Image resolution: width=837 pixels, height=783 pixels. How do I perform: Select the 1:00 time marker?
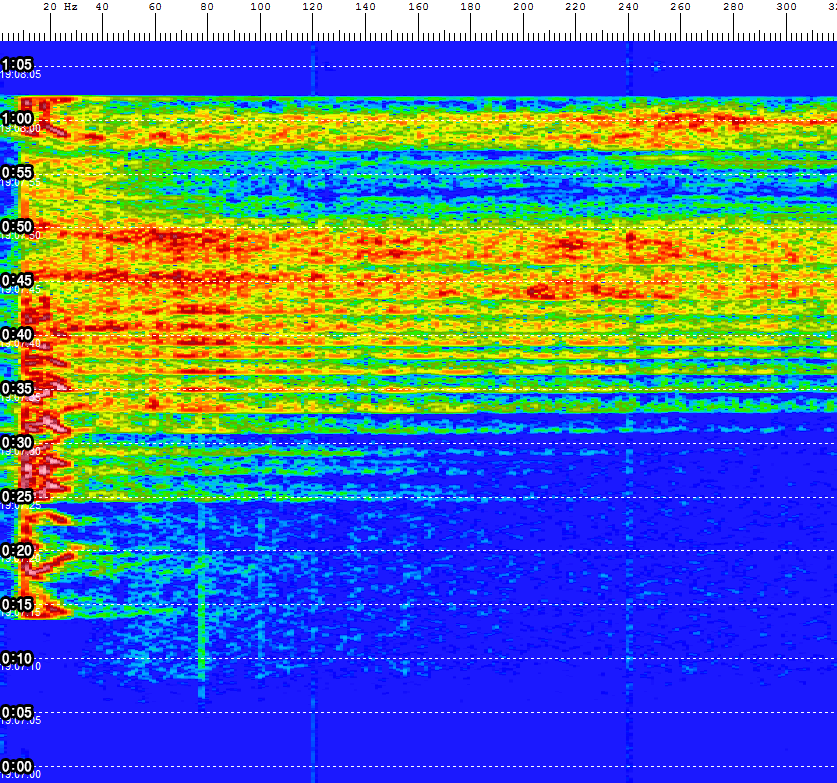pos(17,117)
